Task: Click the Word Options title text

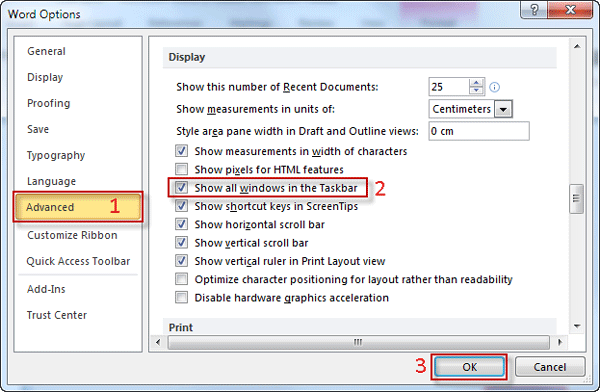Action: point(44,14)
